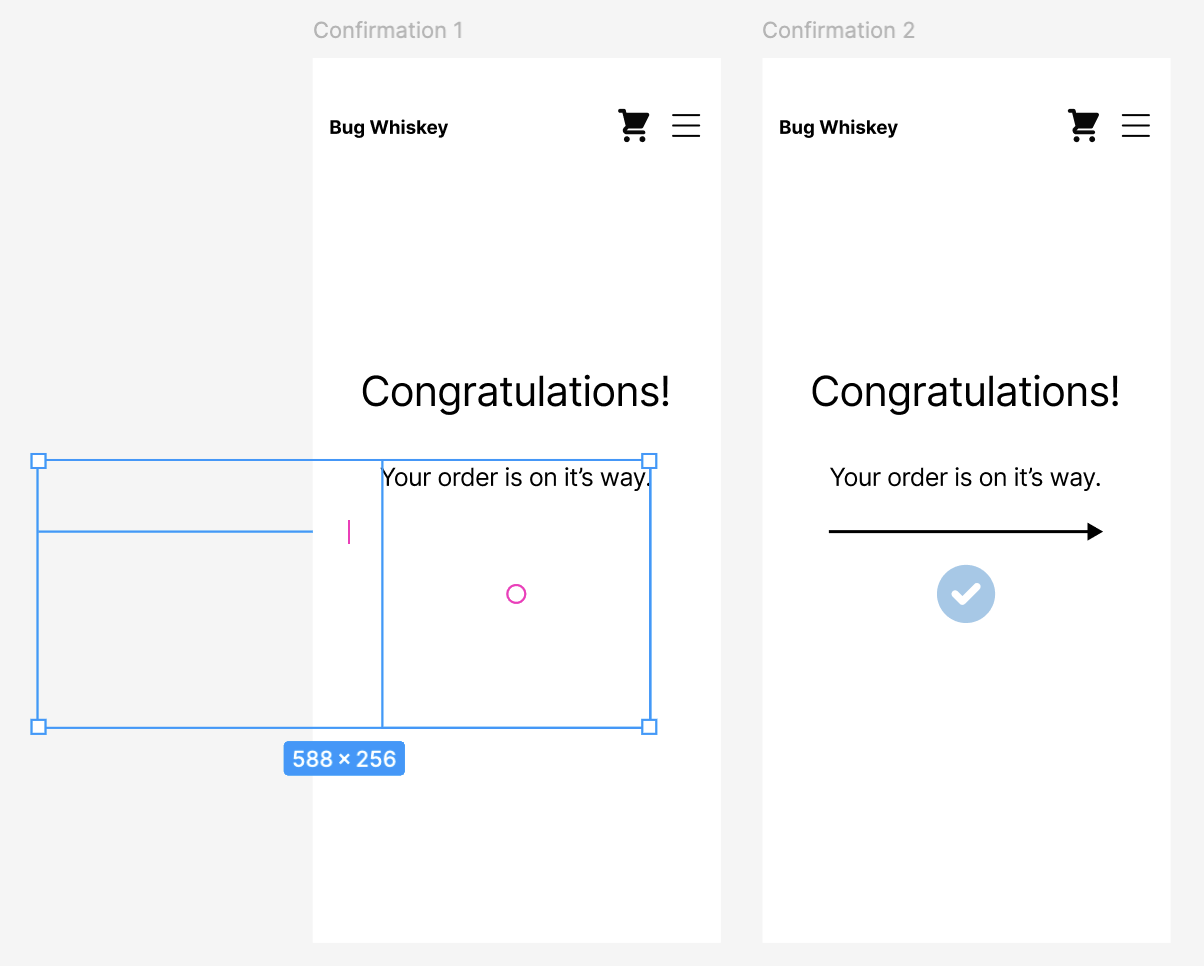Screen dimensions: 1204x966
Task: Click the short pink vertical line marker
Action: pos(349,532)
